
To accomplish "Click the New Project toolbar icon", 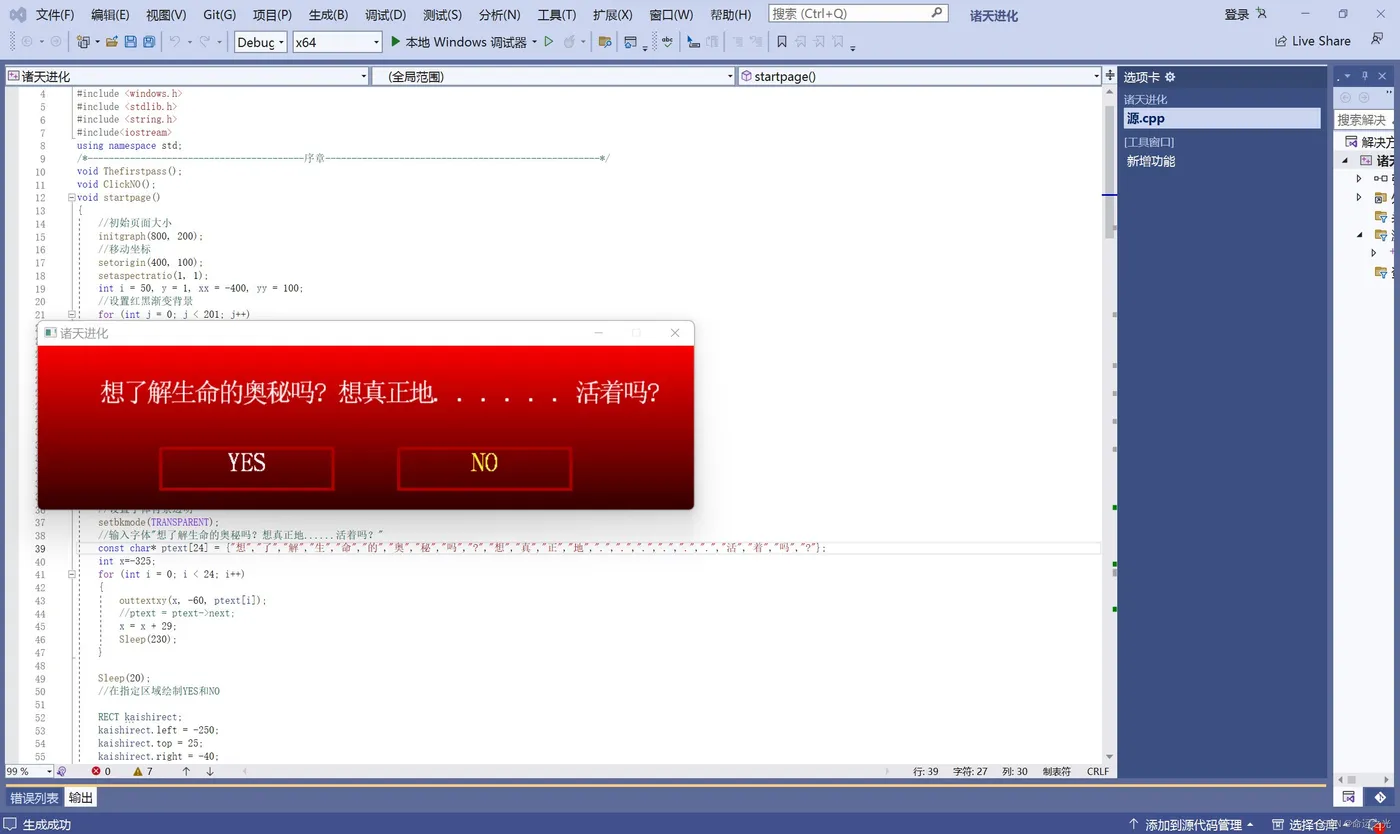I will (x=83, y=42).
